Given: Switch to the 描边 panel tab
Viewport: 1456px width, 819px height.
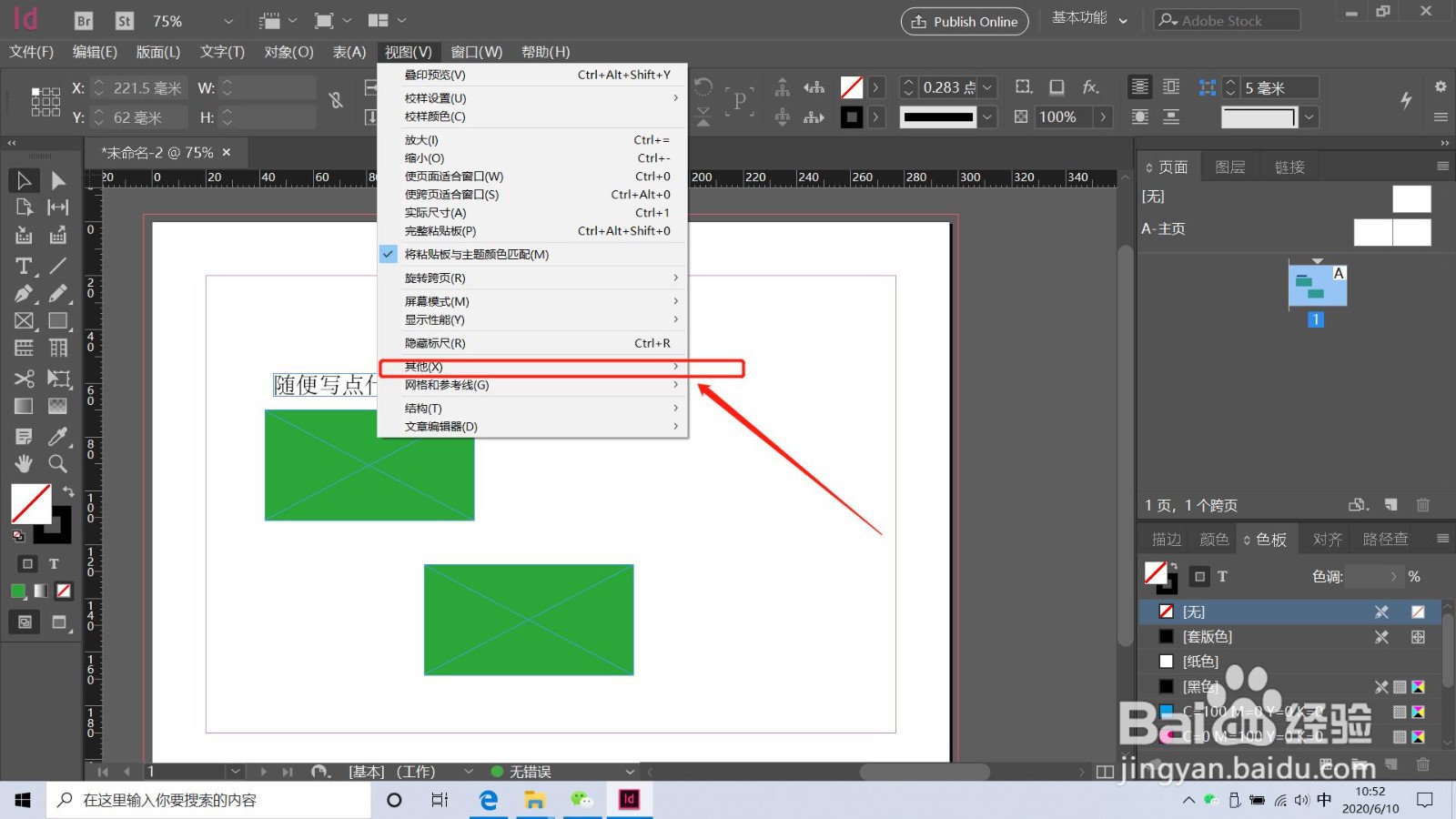Looking at the screenshot, I should (x=1167, y=540).
